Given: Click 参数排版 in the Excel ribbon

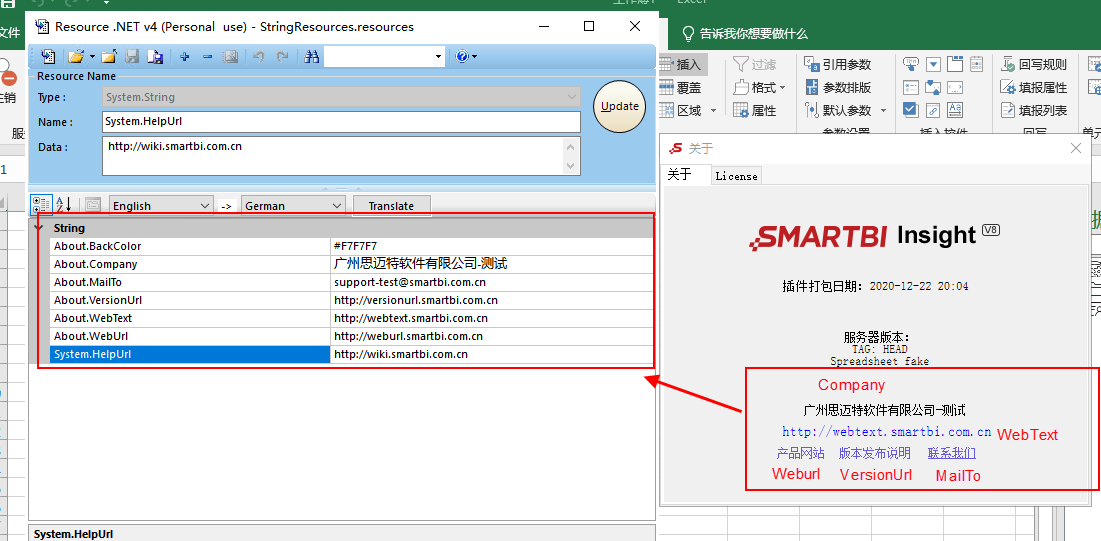Looking at the screenshot, I should pos(838,88).
